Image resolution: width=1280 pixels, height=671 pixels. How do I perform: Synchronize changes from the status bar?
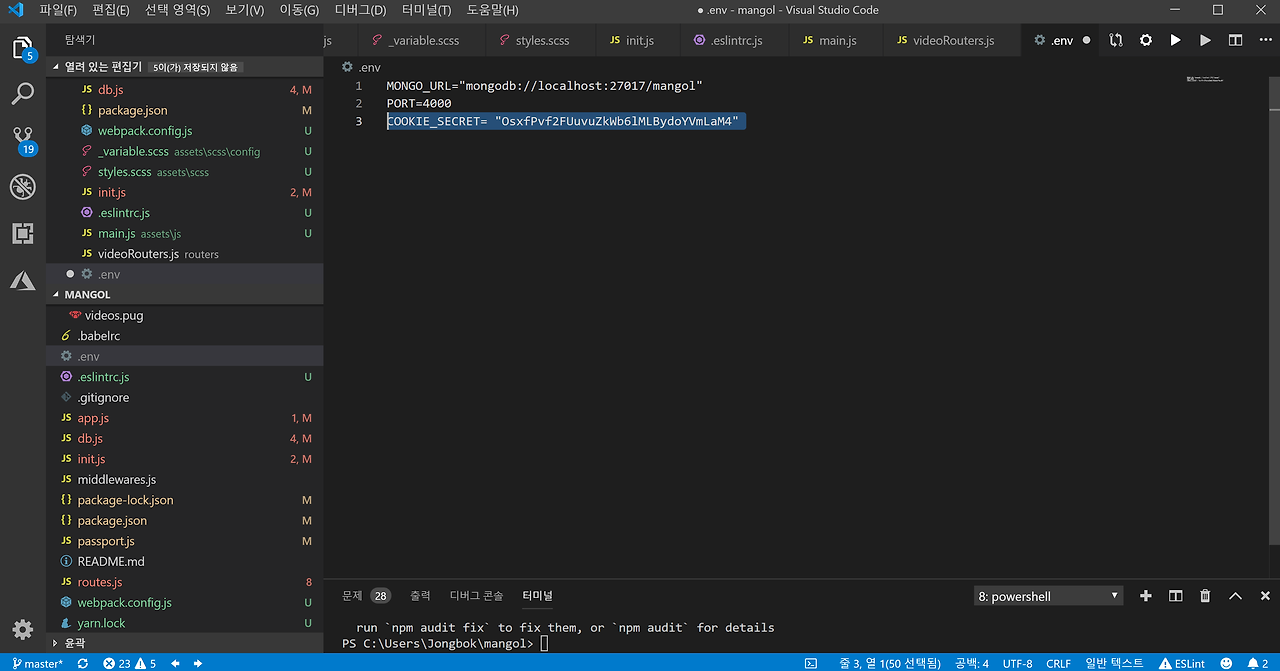point(82,663)
